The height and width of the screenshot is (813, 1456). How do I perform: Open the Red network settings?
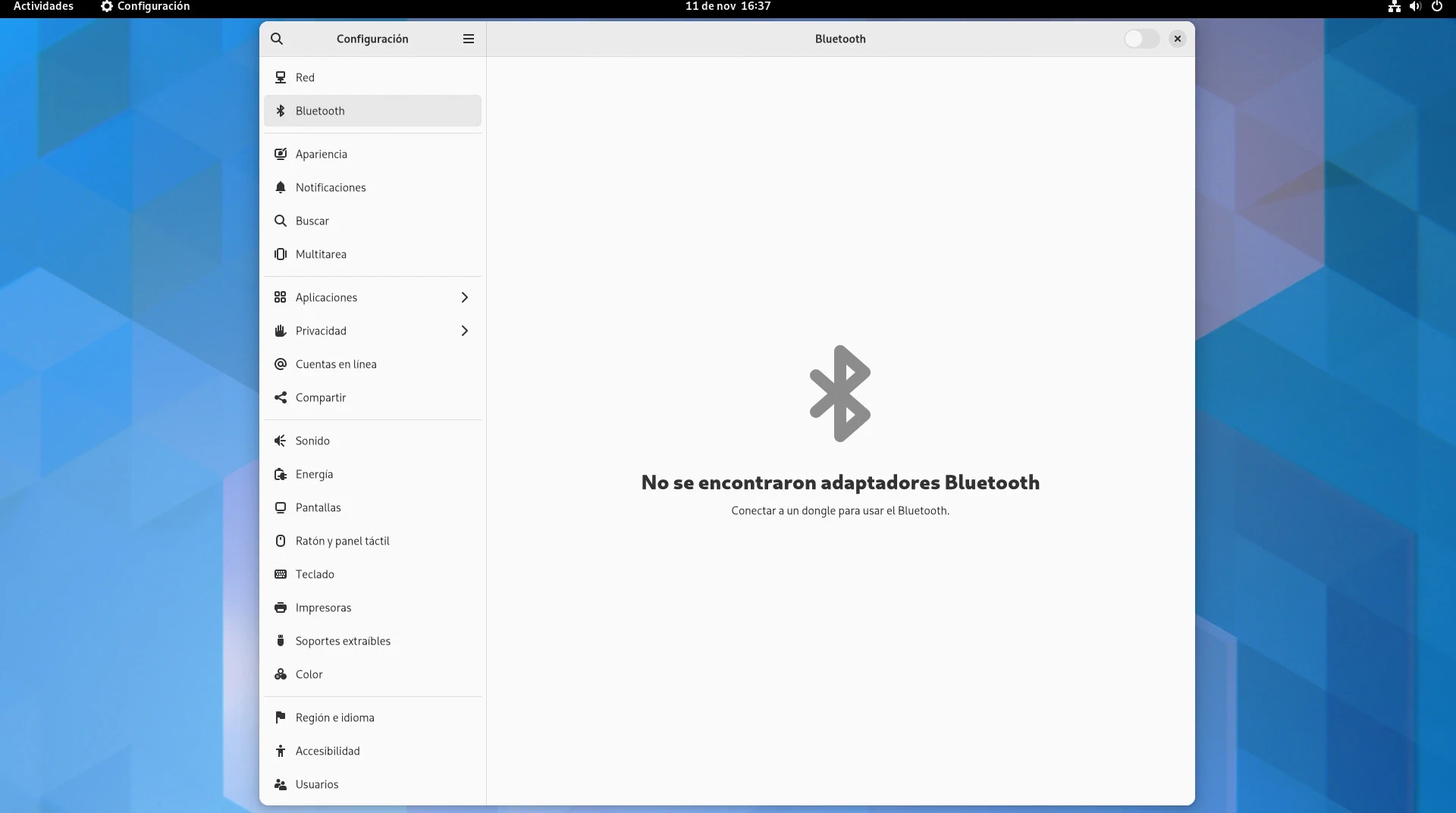pyautogui.click(x=305, y=77)
